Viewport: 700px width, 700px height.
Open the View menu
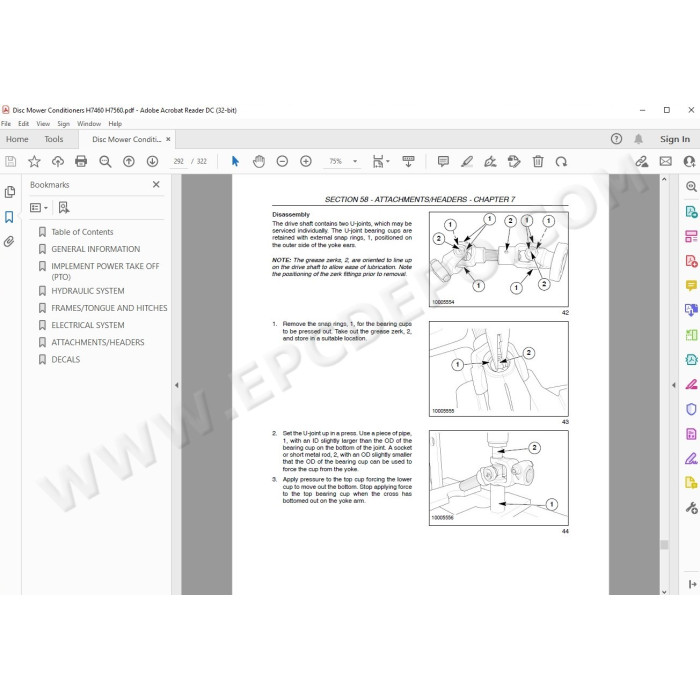tap(43, 124)
